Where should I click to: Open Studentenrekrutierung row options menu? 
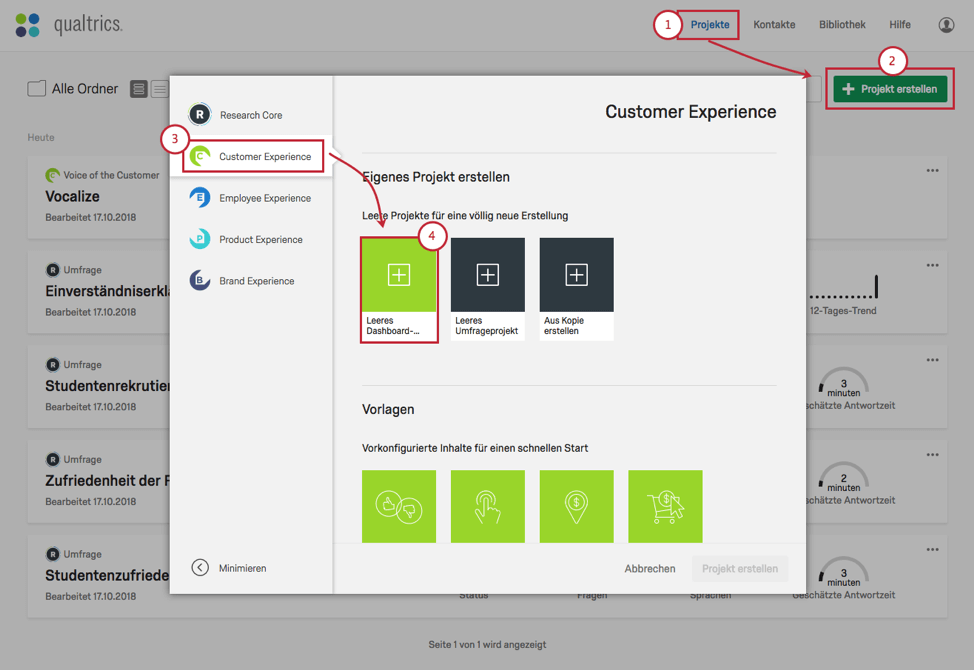[x=932, y=360]
